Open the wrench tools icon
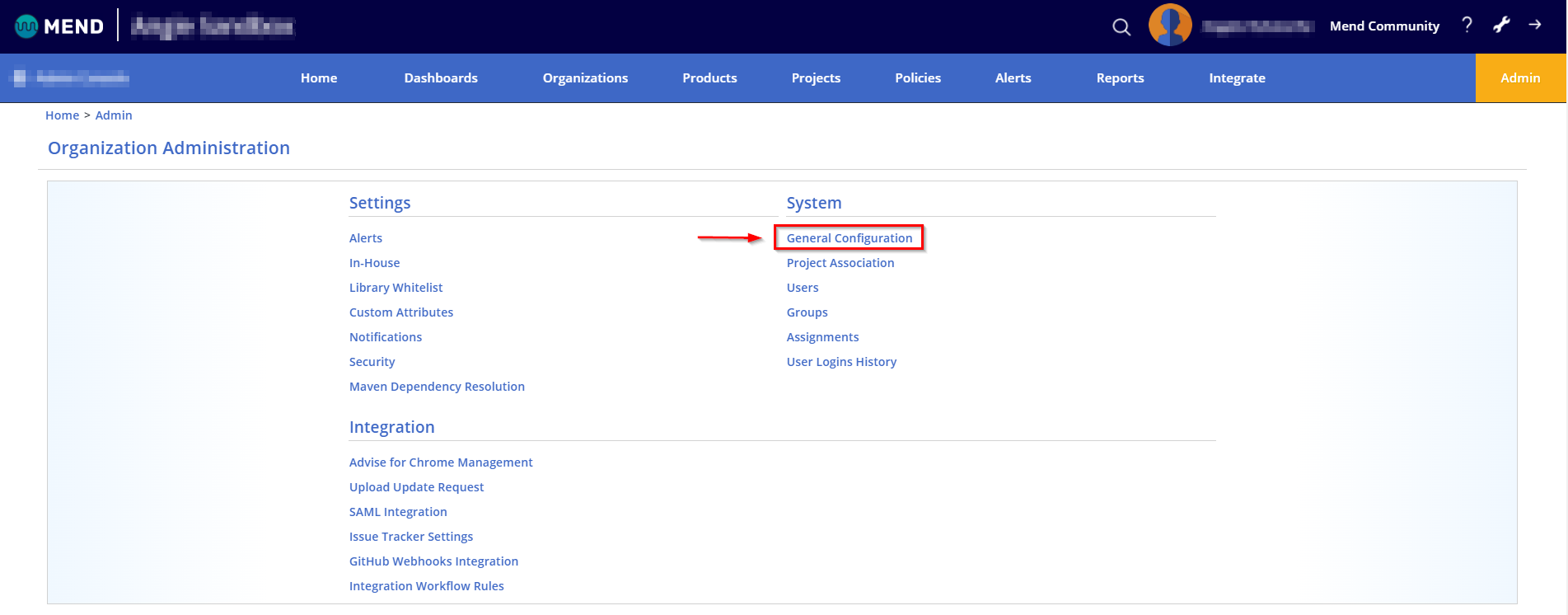Image resolution: width=1568 pixels, height=615 pixels. pyautogui.click(x=1501, y=25)
